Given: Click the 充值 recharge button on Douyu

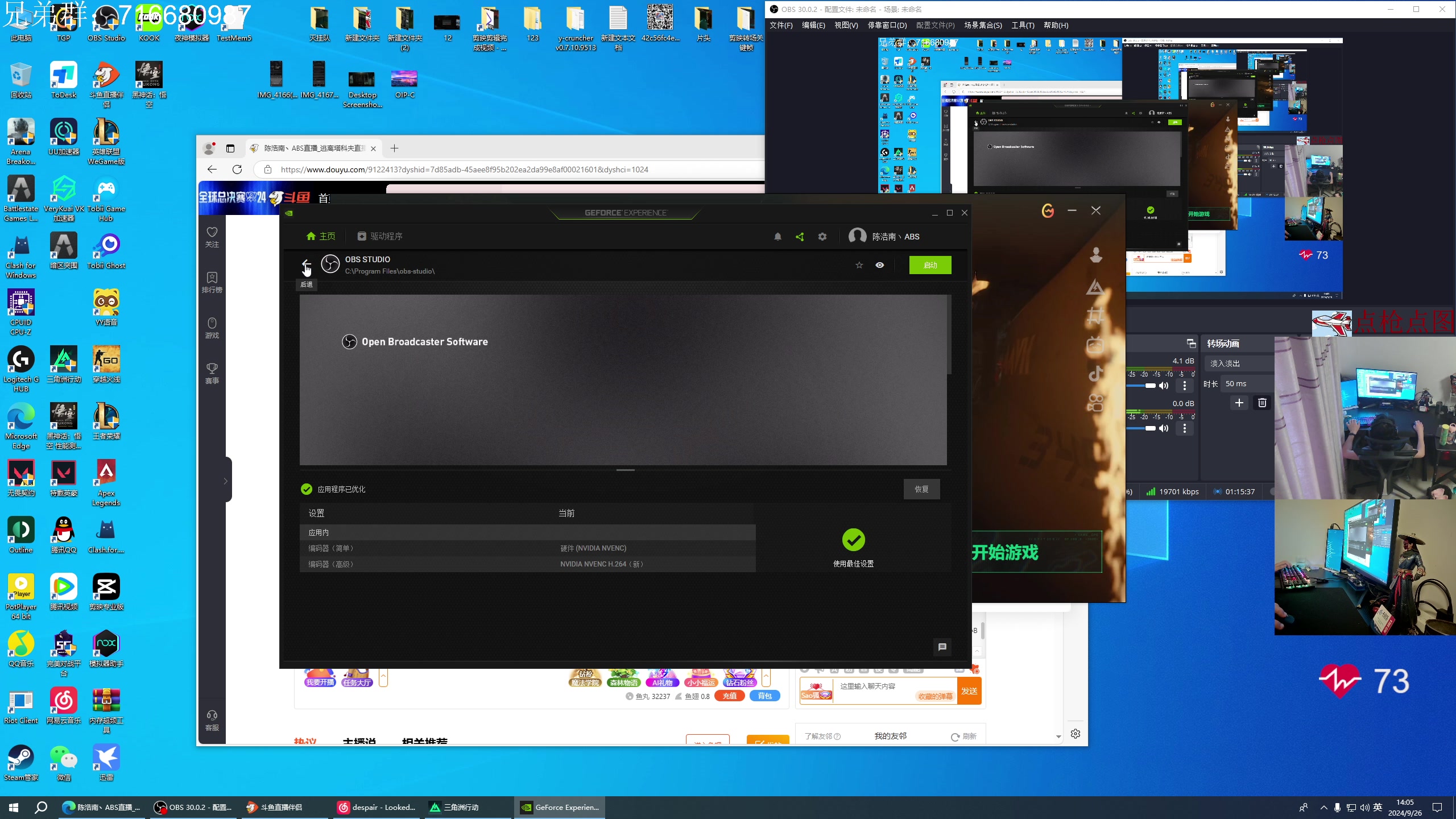Looking at the screenshot, I should coord(730,696).
